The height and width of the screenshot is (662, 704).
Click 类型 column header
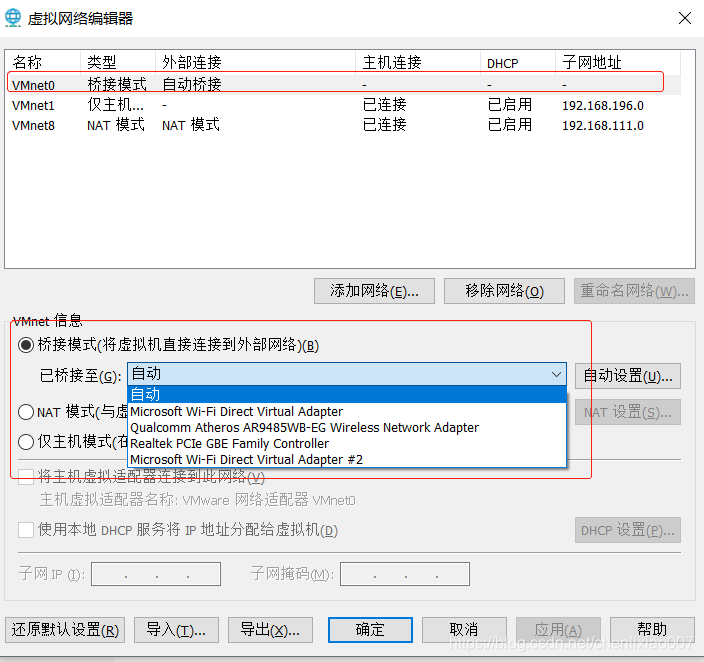pyautogui.click(x=118, y=62)
